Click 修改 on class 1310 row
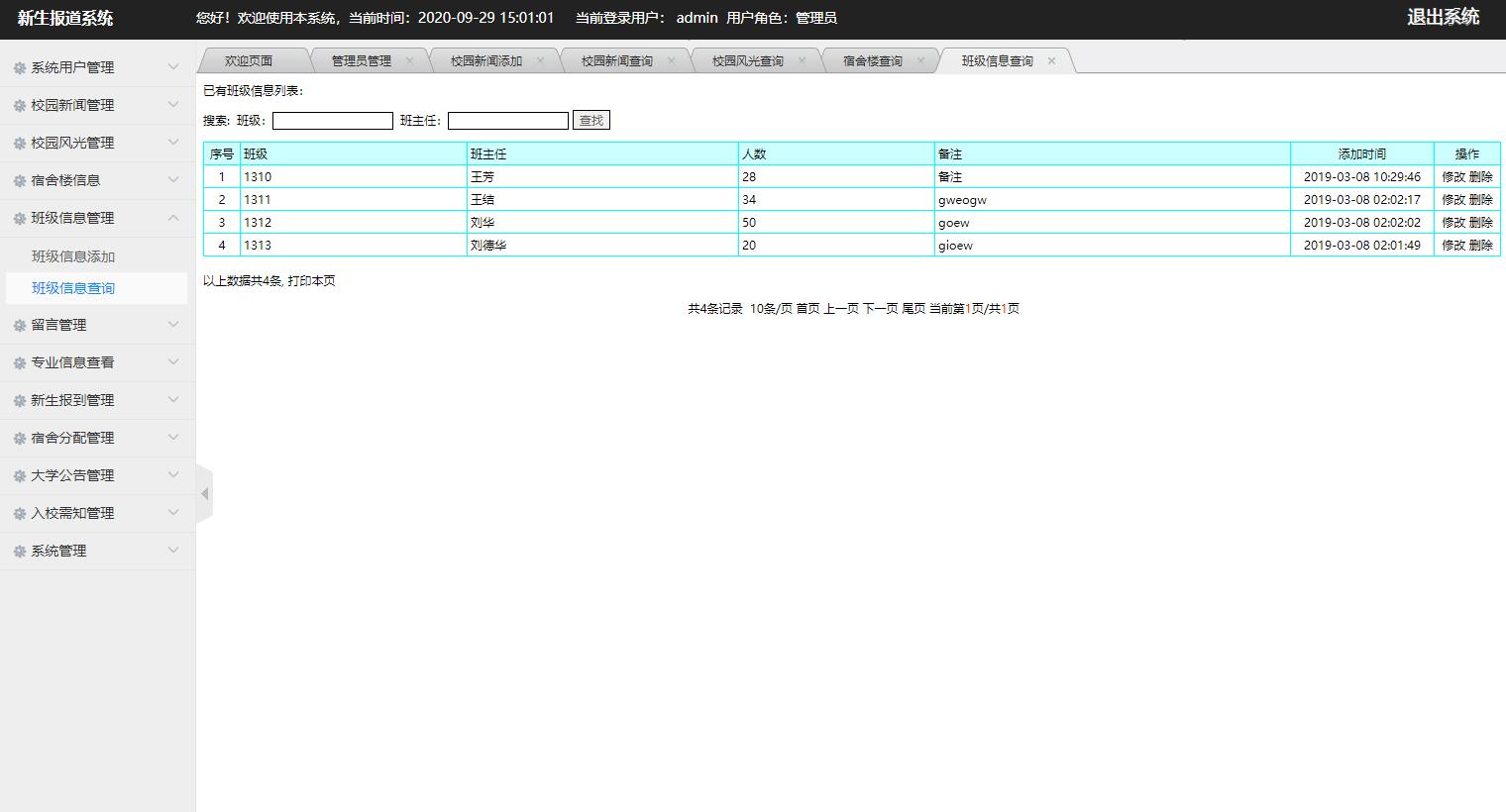 tap(1452, 176)
